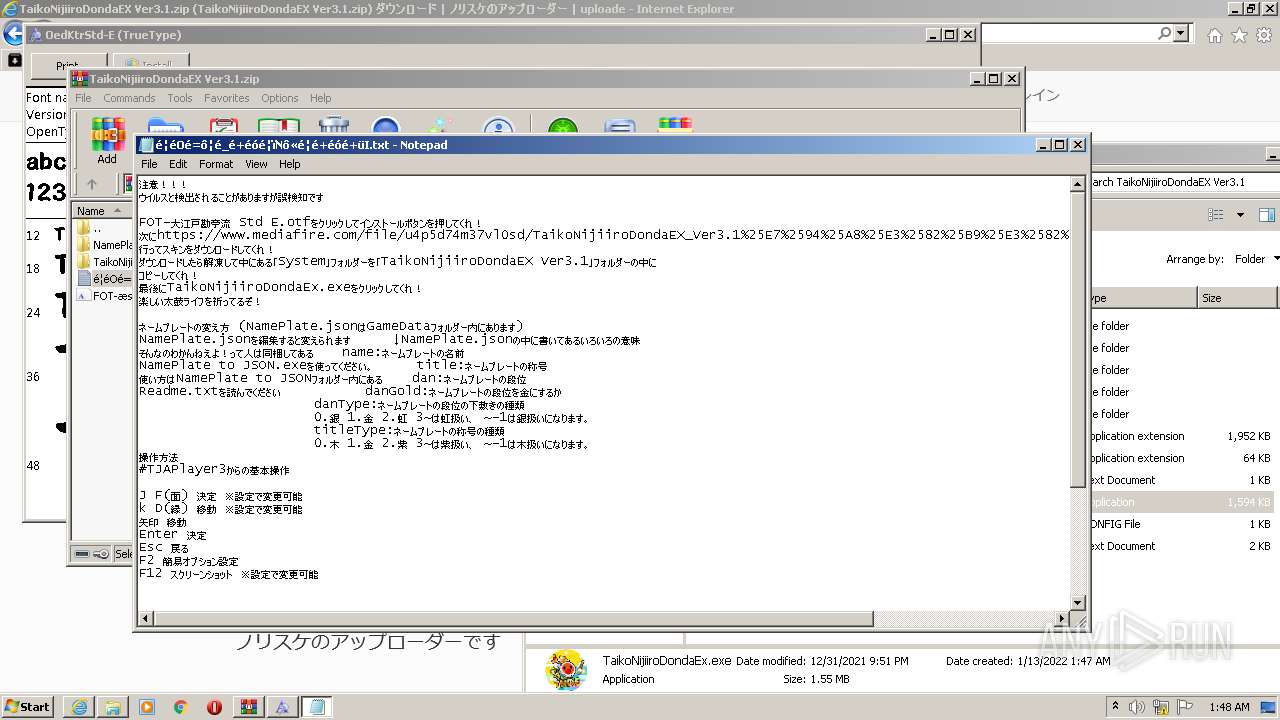Click the Action Center flag icon

(x=1186, y=706)
